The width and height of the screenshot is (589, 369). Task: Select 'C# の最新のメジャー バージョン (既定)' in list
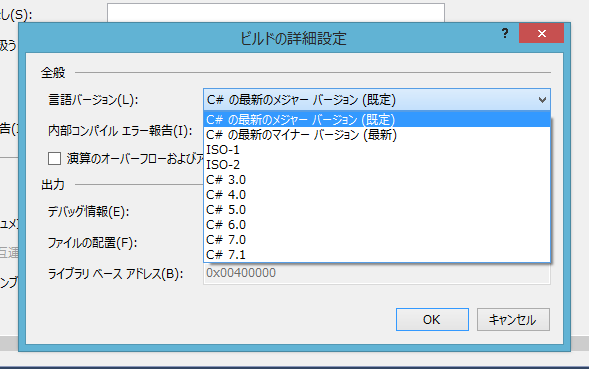pos(377,119)
